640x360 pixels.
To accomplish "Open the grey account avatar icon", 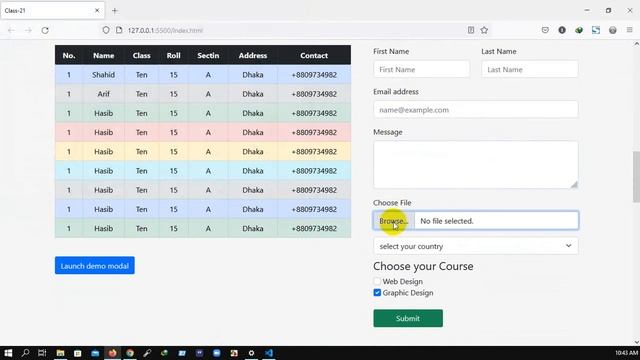I will [x=613, y=30].
